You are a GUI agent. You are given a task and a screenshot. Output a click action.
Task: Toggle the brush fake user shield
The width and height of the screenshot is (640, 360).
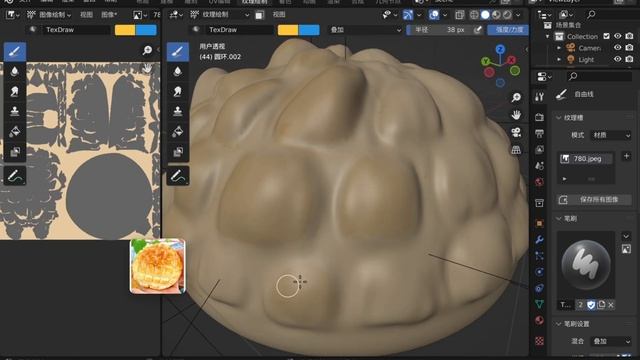[591, 304]
